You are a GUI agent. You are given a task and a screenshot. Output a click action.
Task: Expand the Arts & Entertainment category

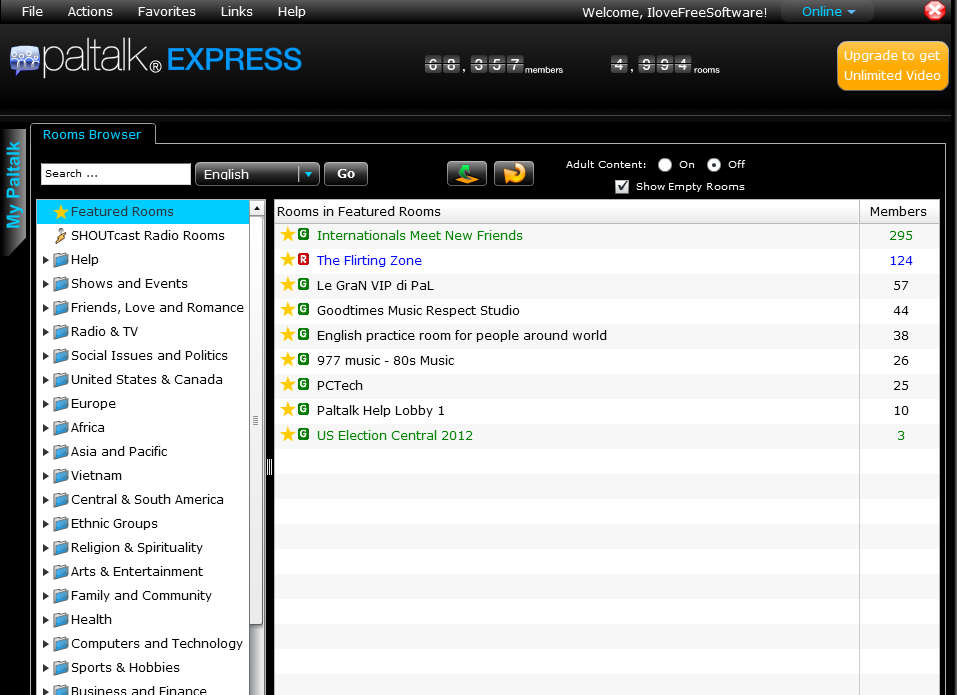(46, 572)
